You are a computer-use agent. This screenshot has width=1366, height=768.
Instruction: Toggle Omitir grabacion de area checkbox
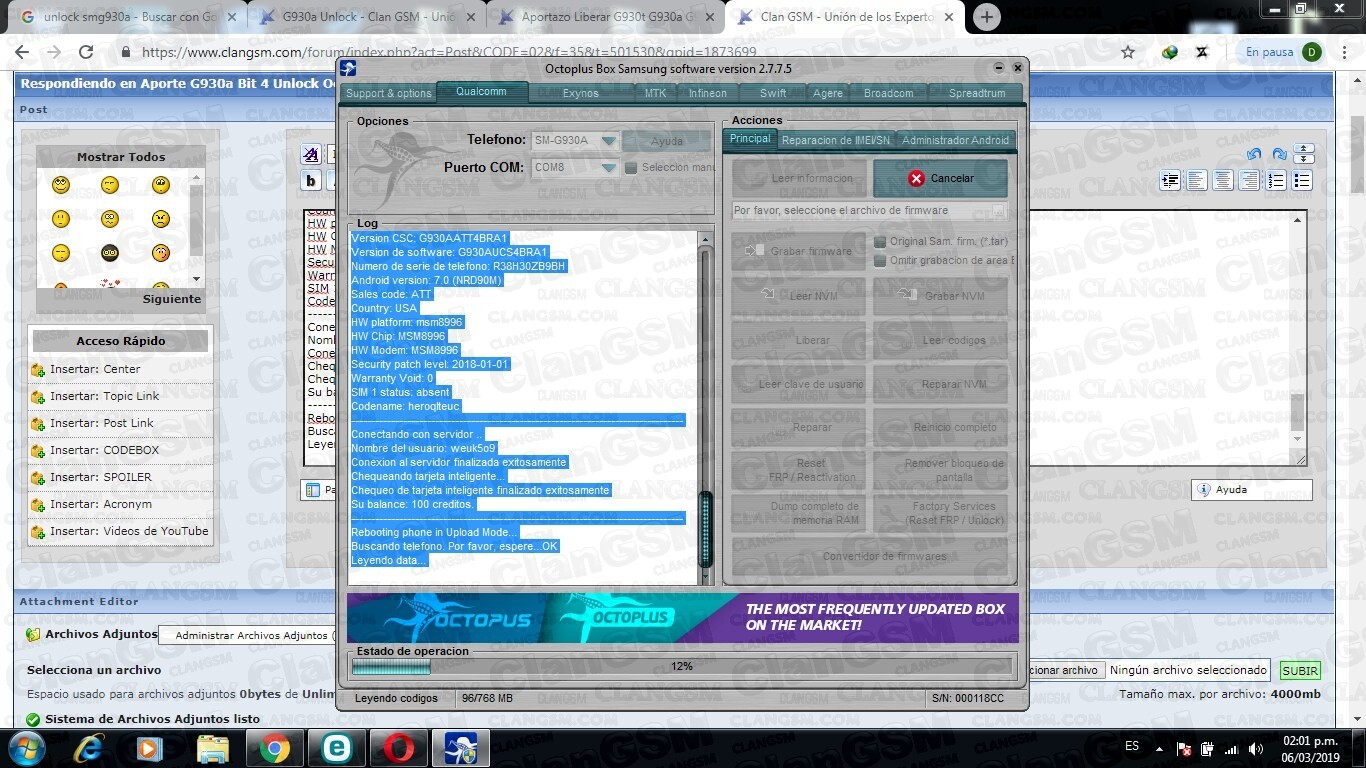tap(880, 261)
